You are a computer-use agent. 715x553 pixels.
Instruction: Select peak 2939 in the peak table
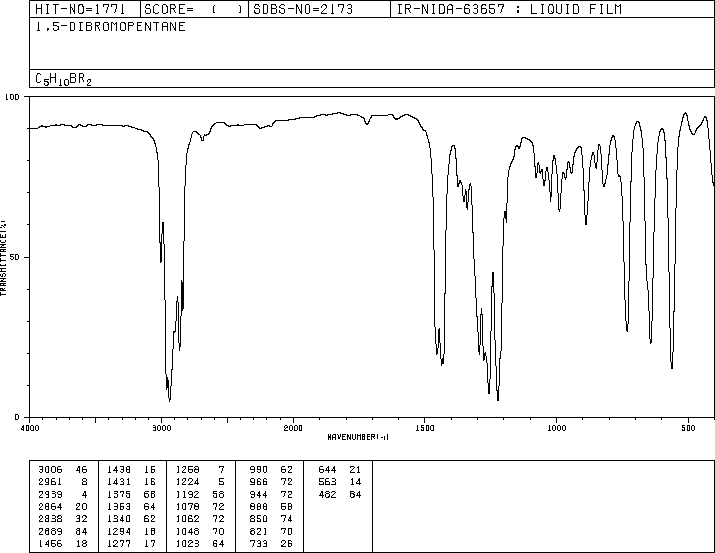[x=50, y=494]
